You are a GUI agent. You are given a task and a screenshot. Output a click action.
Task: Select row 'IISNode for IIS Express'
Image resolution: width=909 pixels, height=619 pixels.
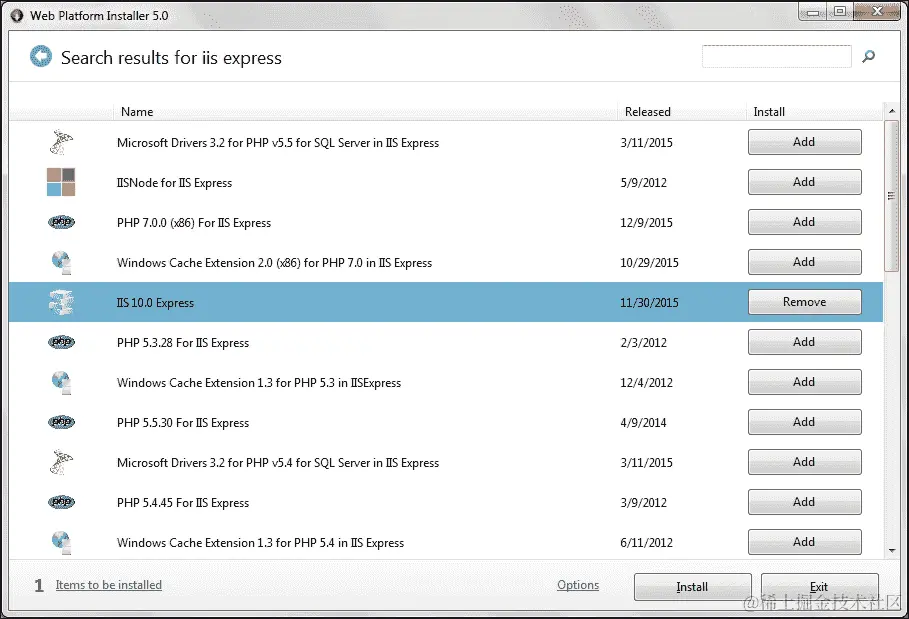coord(446,182)
